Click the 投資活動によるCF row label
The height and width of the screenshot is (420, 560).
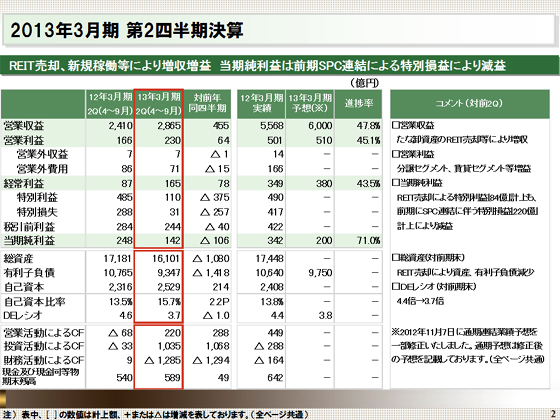pos(44,346)
